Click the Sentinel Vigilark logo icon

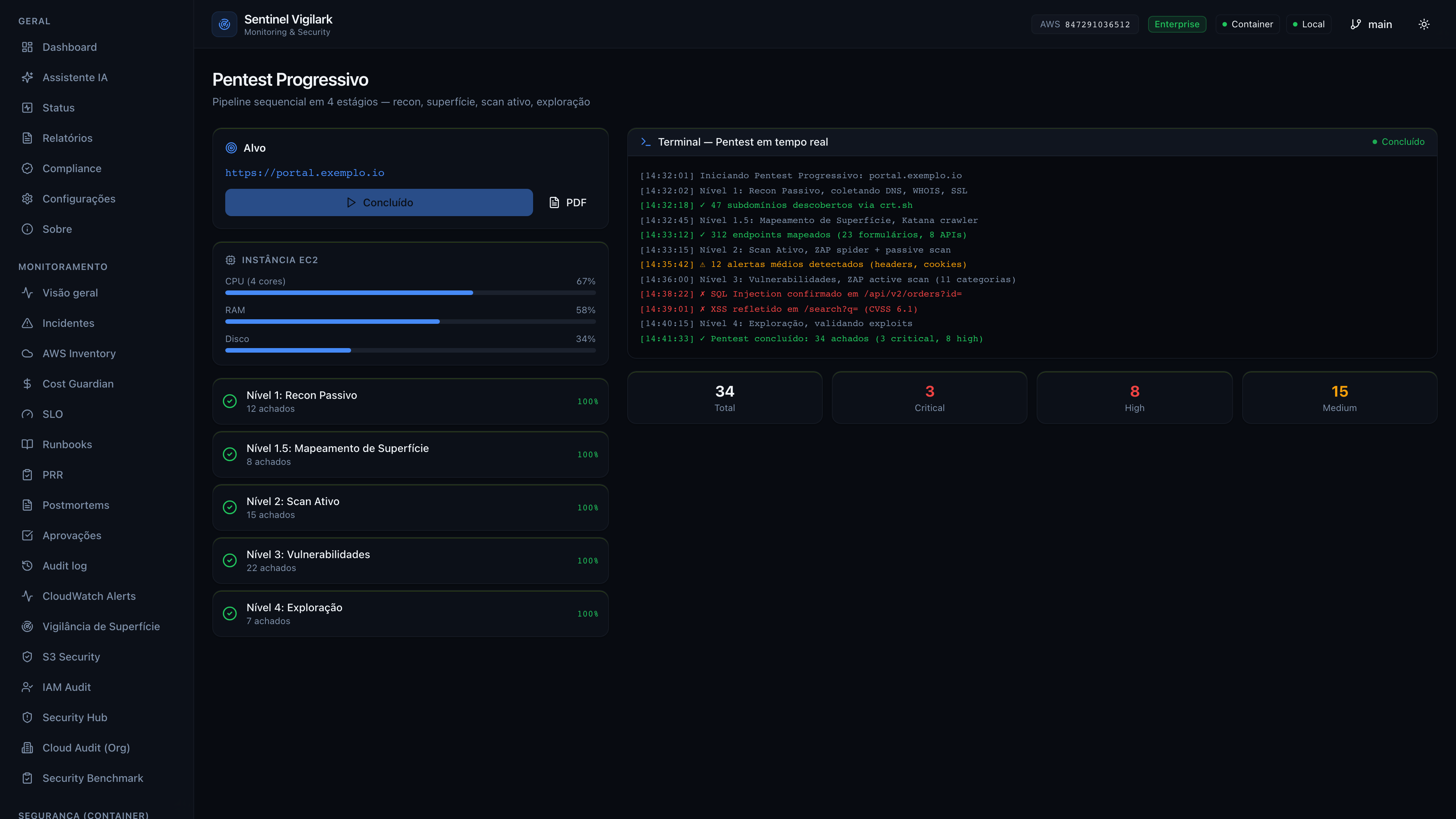coord(224,24)
